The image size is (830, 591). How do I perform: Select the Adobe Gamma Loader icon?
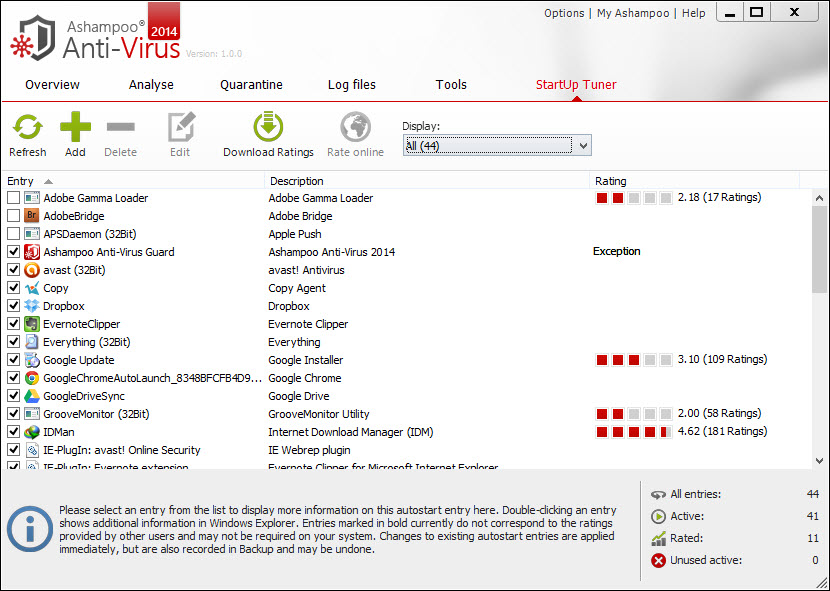[x=32, y=198]
